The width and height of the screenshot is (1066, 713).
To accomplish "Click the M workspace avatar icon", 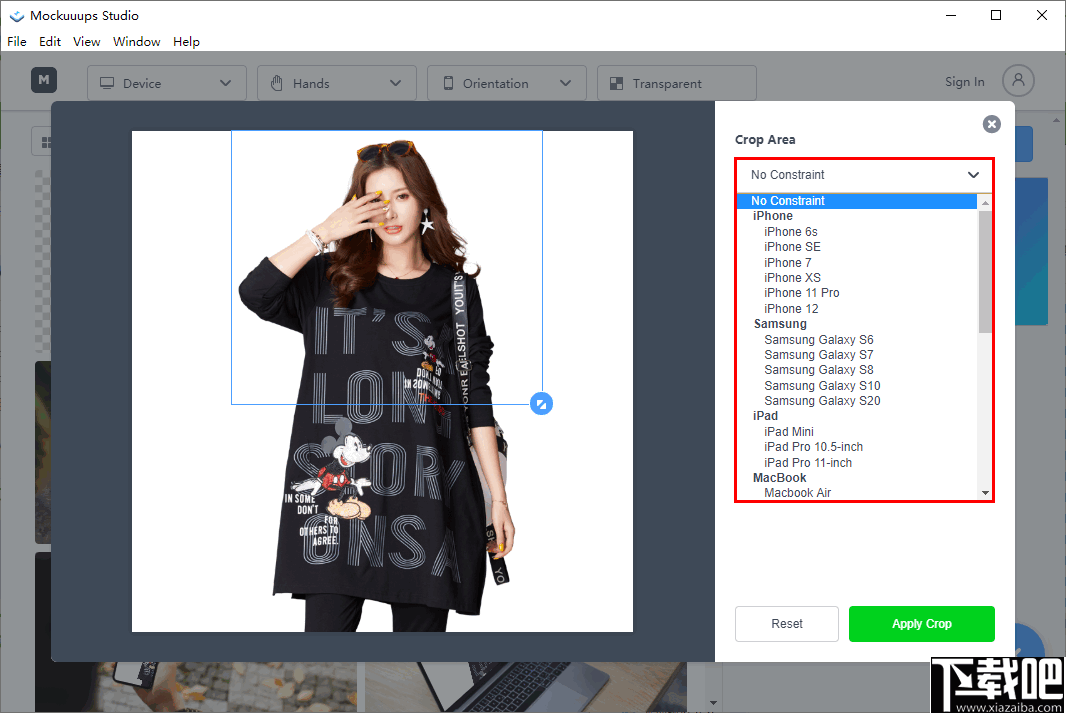I will 43,80.
